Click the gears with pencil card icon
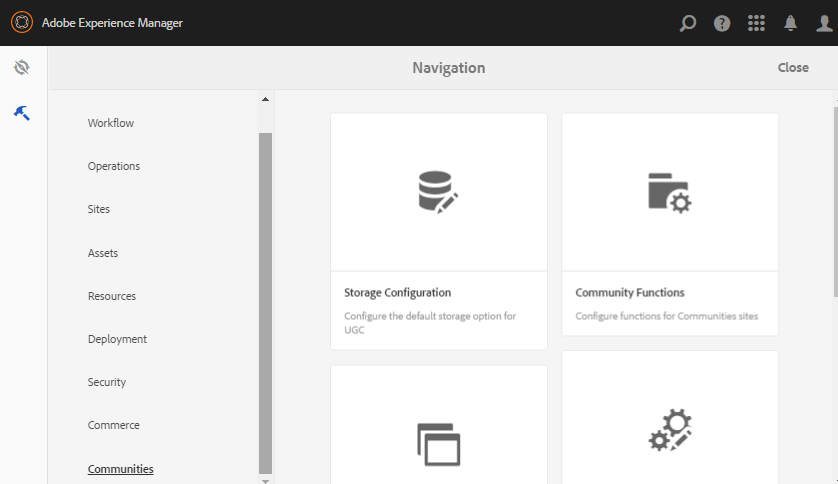Viewport: 838px width, 484px height. pos(670,430)
